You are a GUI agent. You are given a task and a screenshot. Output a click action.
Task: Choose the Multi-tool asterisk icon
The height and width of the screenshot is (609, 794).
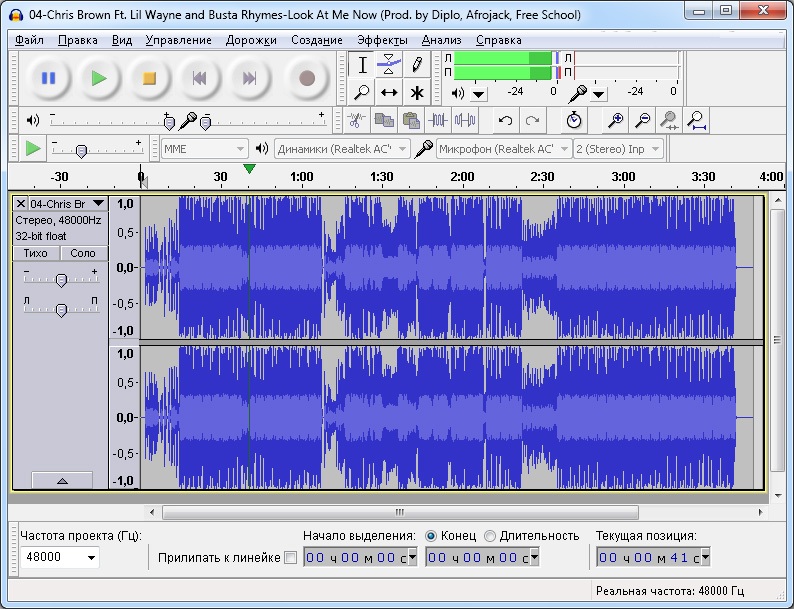(417, 92)
